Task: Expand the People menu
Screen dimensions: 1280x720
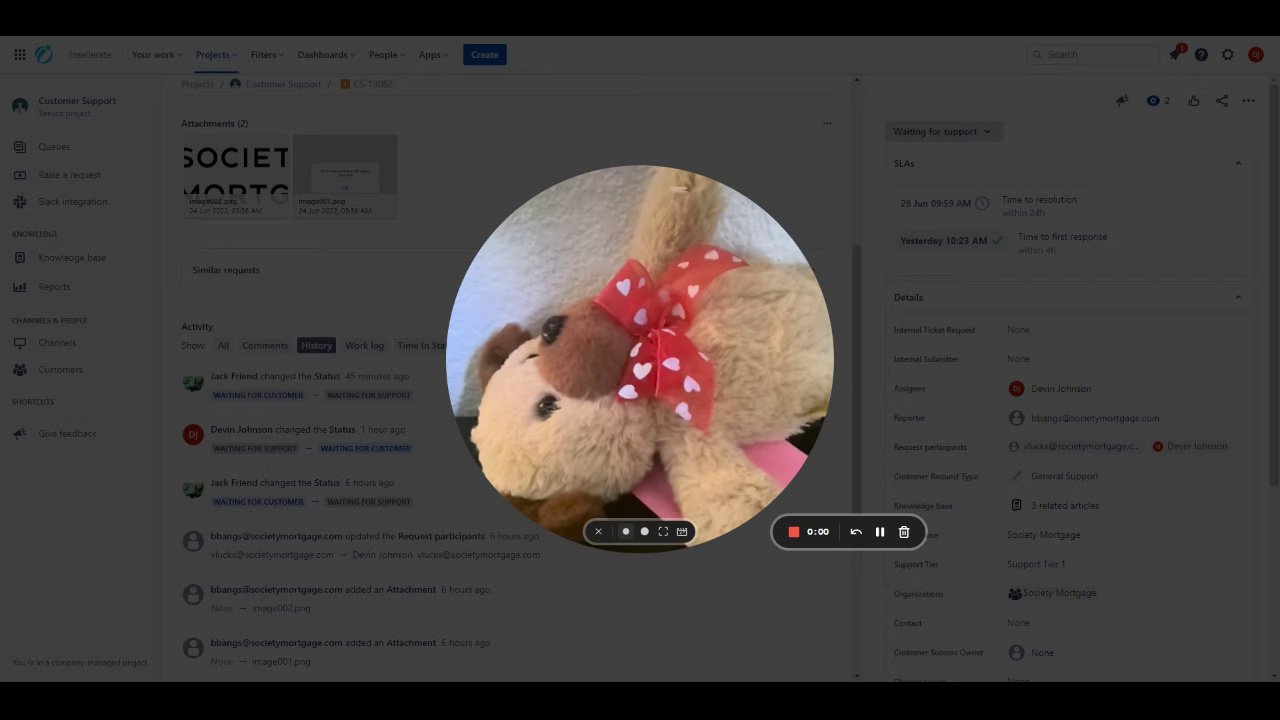Action: [387, 55]
